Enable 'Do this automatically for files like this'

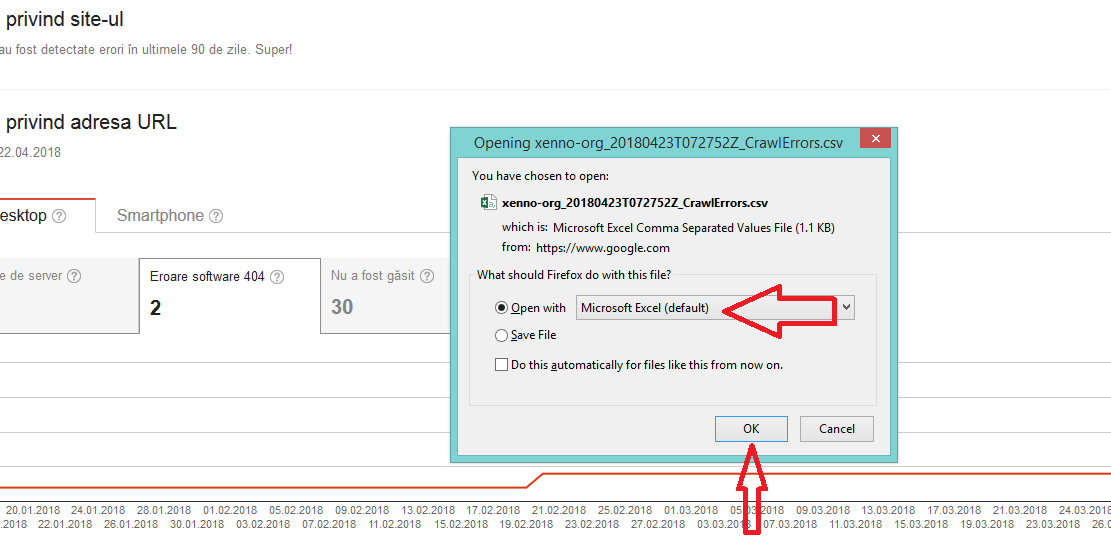coord(502,365)
